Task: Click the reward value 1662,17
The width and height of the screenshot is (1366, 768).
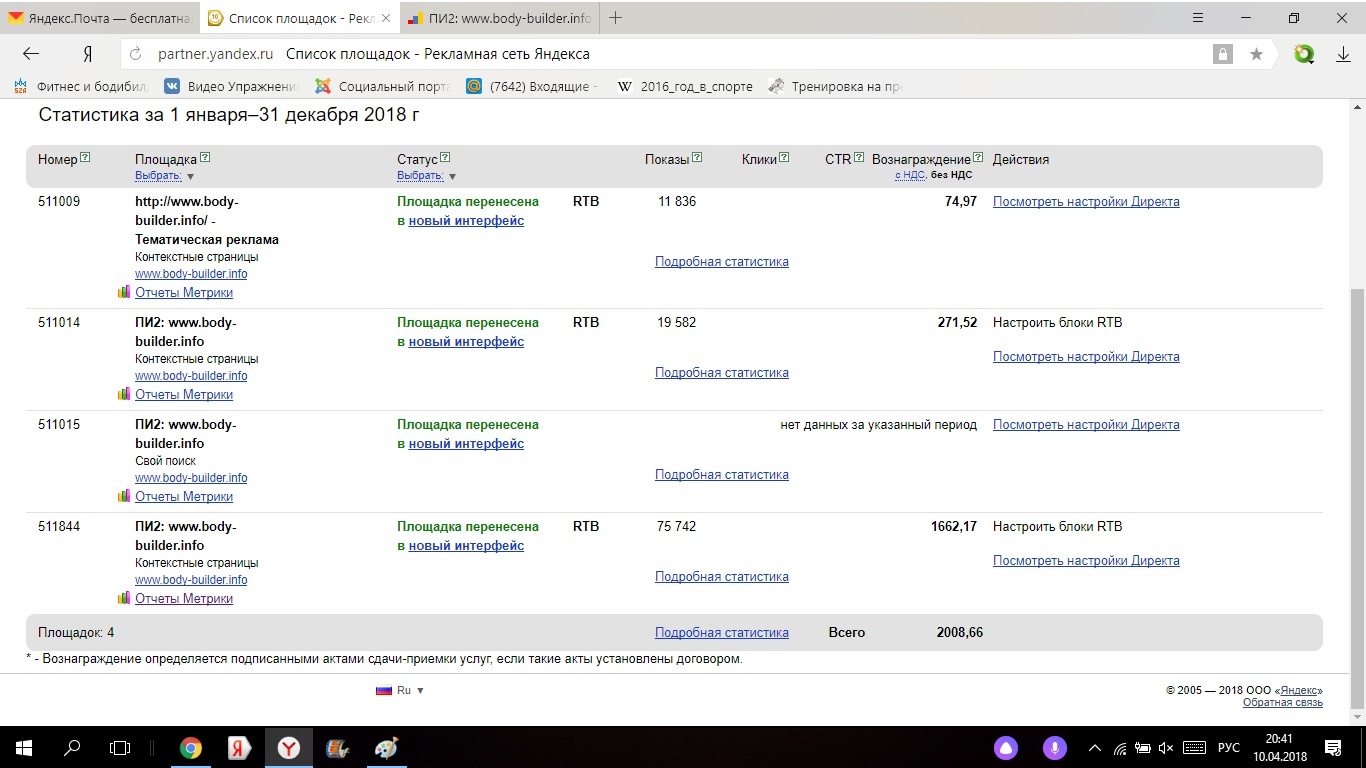Action: tap(954, 526)
